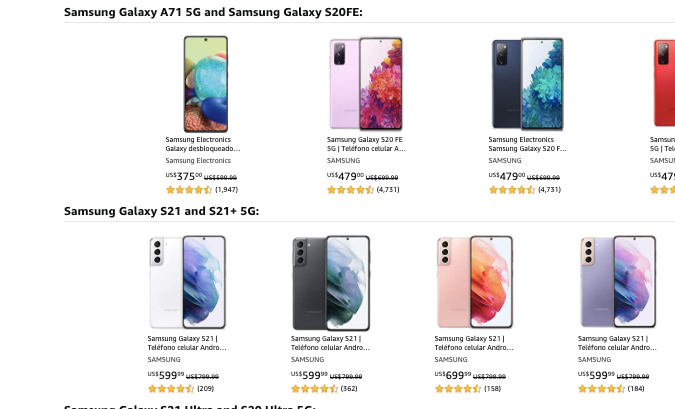Click the lavender Galaxy S20 FE image
The height and width of the screenshot is (409, 675).
pyautogui.click(x=366, y=83)
